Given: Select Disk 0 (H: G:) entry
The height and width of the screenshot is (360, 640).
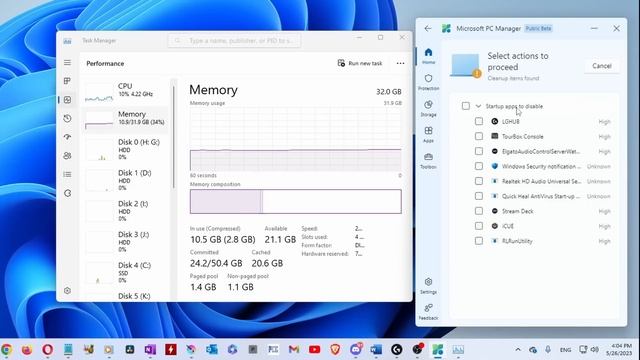Looking at the screenshot, I should [125, 149].
